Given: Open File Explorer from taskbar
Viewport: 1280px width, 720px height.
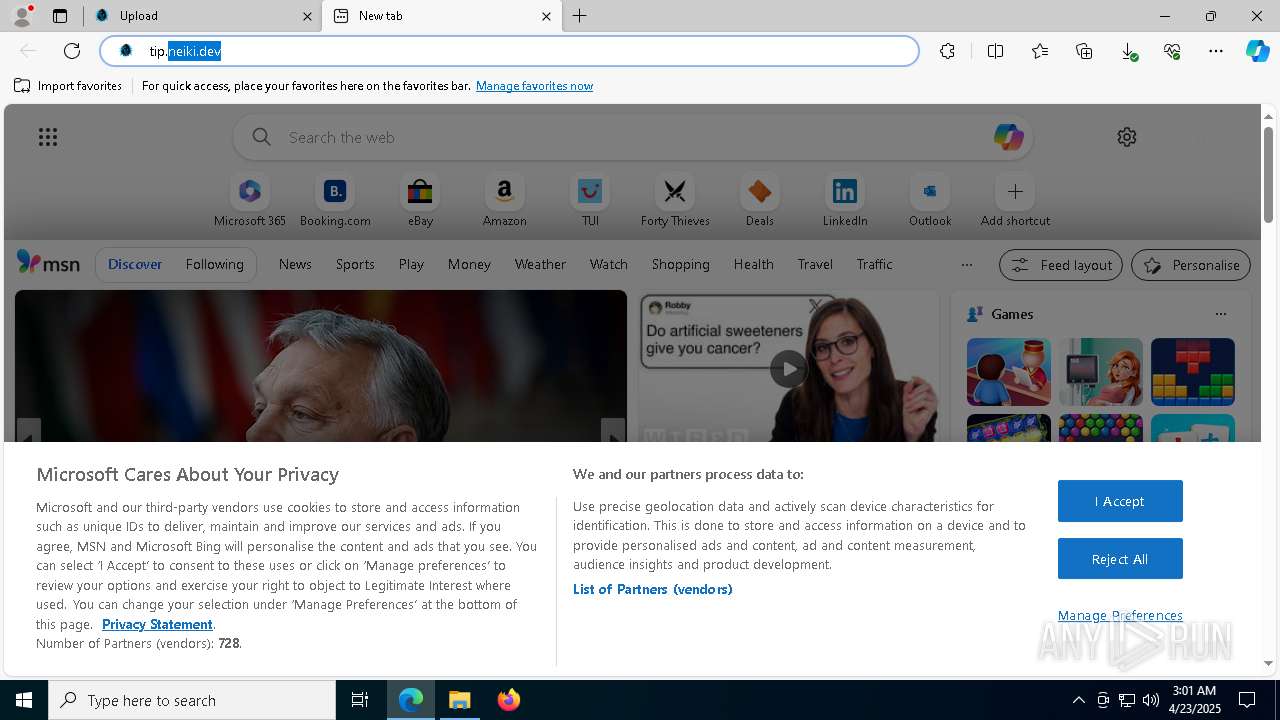Looking at the screenshot, I should pyautogui.click(x=460, y=700).
